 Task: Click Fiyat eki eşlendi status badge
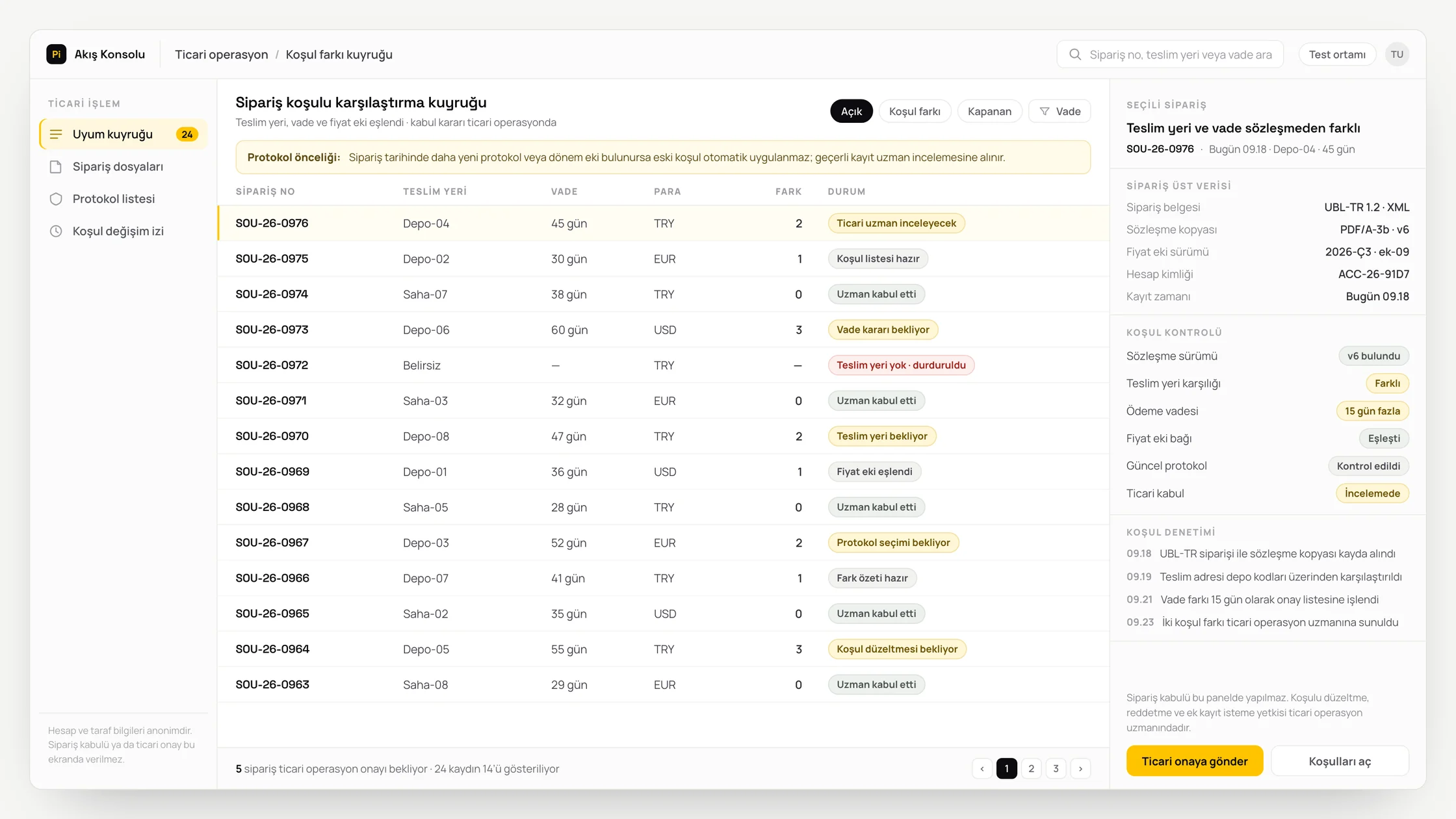coord(874,472)
